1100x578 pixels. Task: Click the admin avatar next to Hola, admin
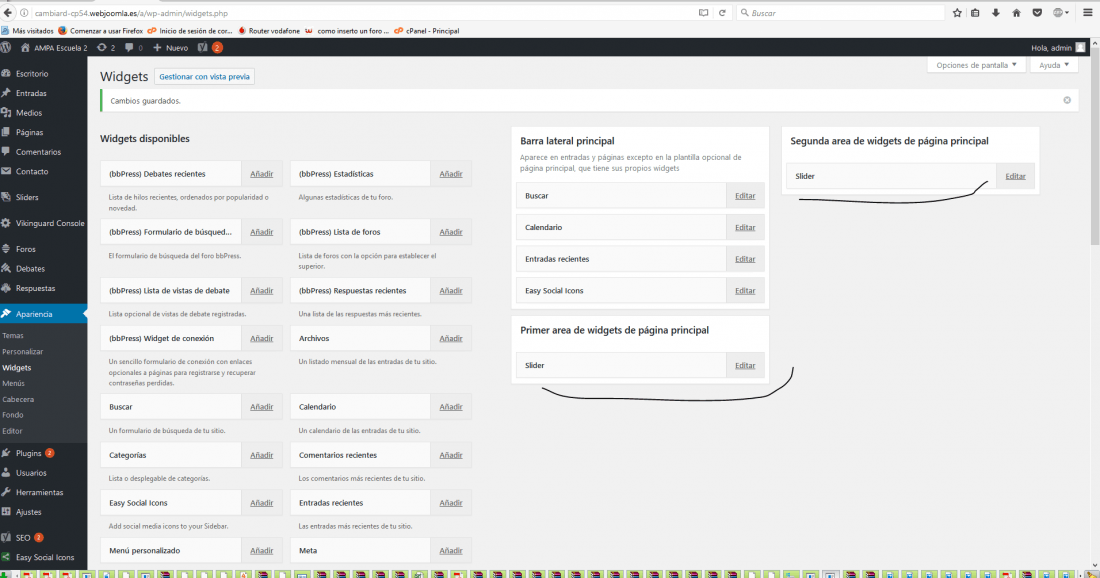(x=1080, y=48)
